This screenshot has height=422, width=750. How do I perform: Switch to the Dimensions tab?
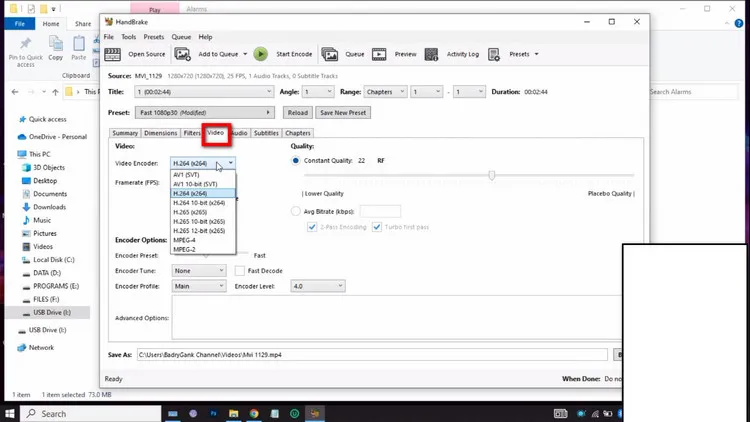(x=161, y=133)
